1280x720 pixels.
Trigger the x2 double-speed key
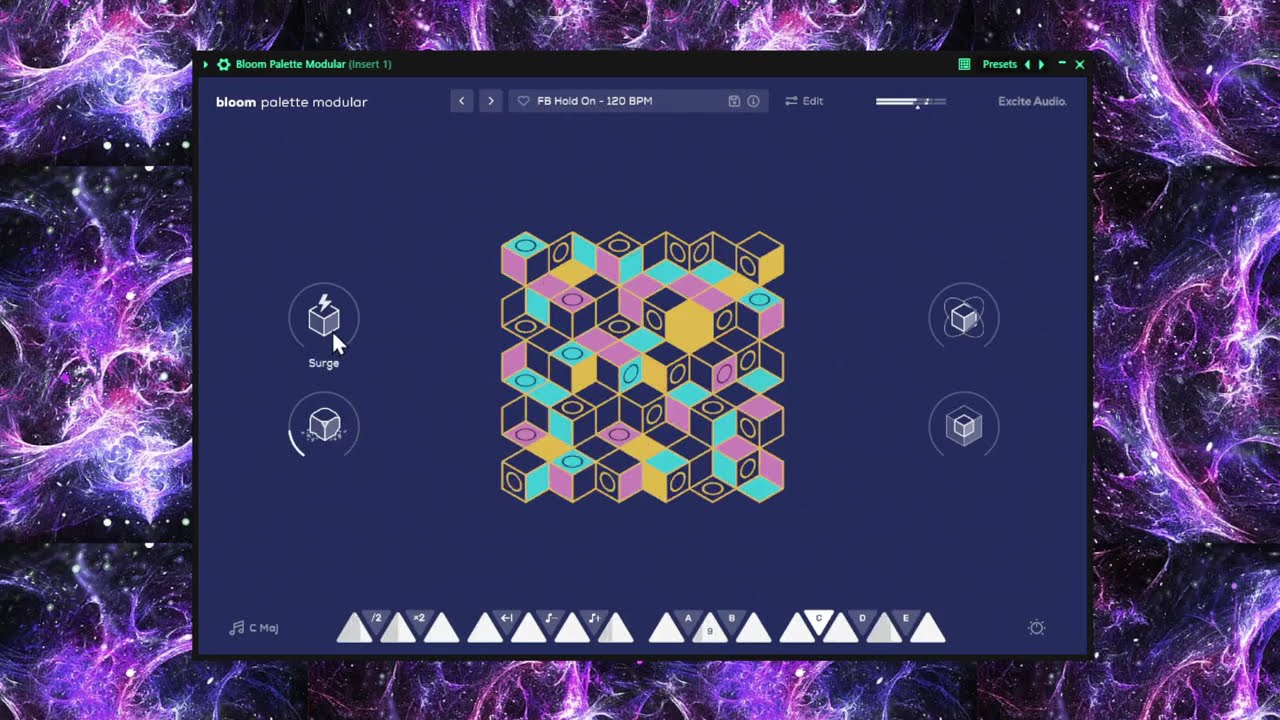419,620
